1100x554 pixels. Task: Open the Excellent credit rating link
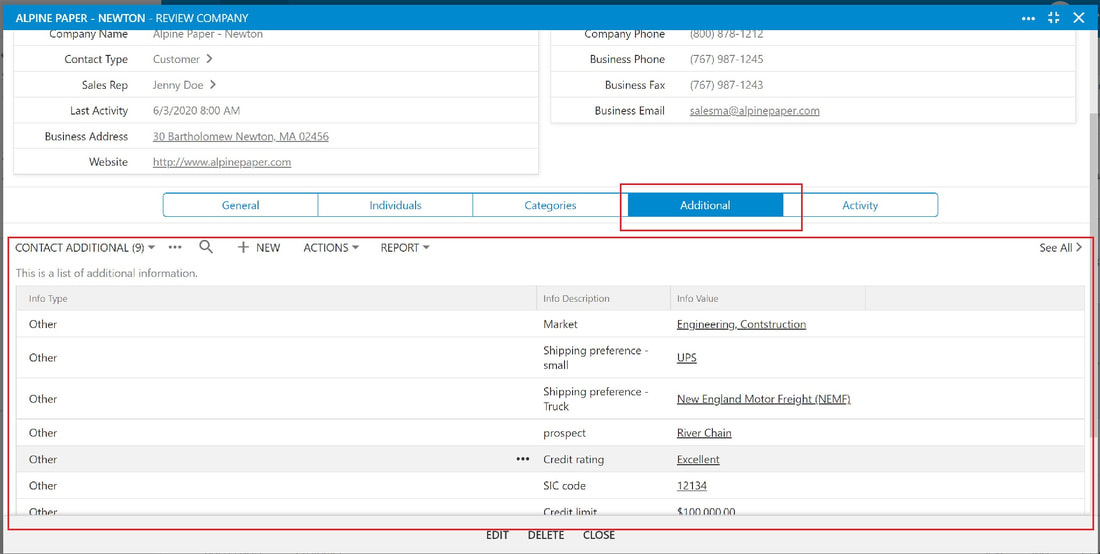(x=698, y=459)
